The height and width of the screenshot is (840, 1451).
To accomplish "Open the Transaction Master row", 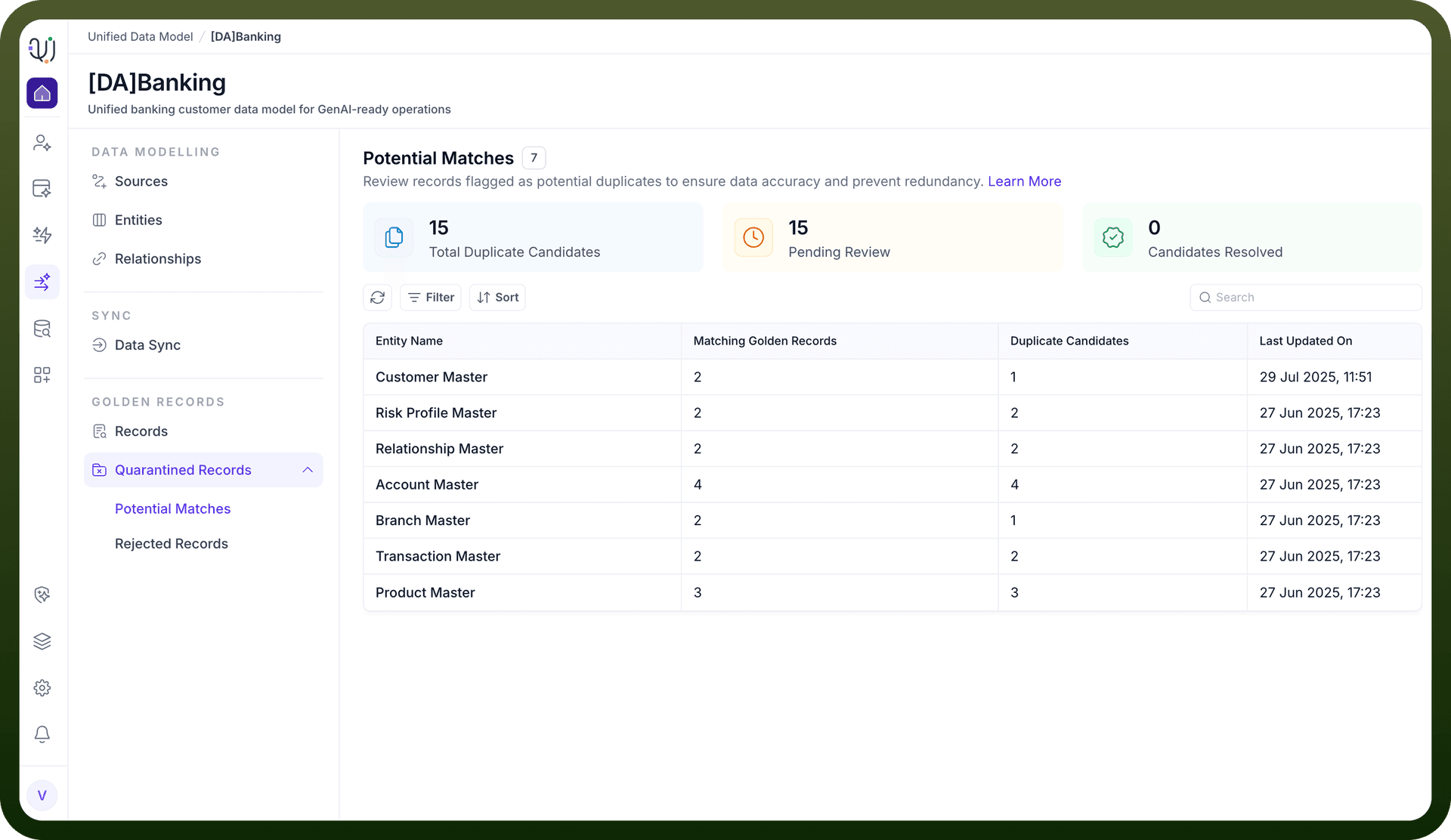I will pyautogui.click(x=893, y=557).
